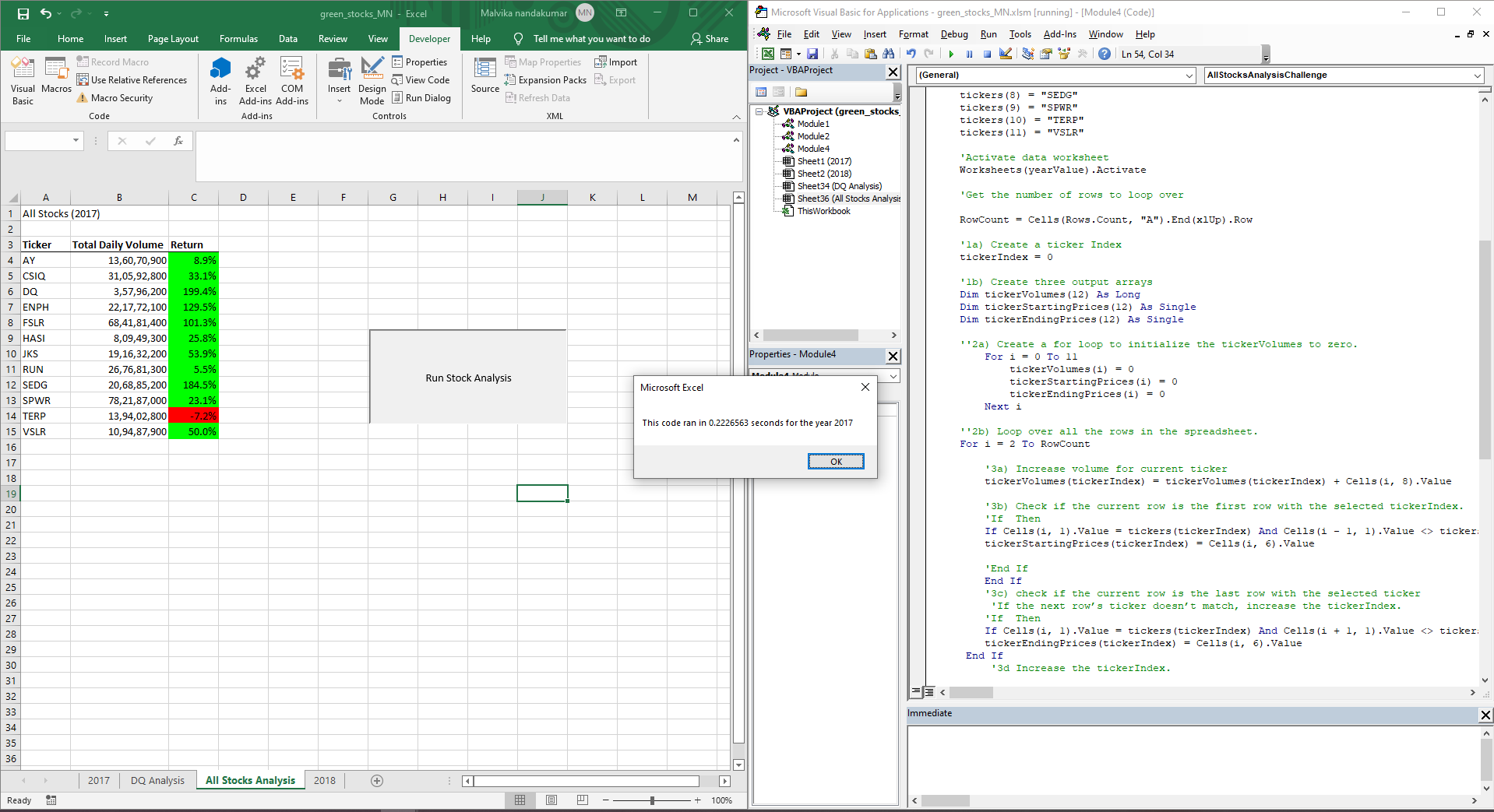
Task: Open COM Add-ins dialog
Action: [292, 81]
